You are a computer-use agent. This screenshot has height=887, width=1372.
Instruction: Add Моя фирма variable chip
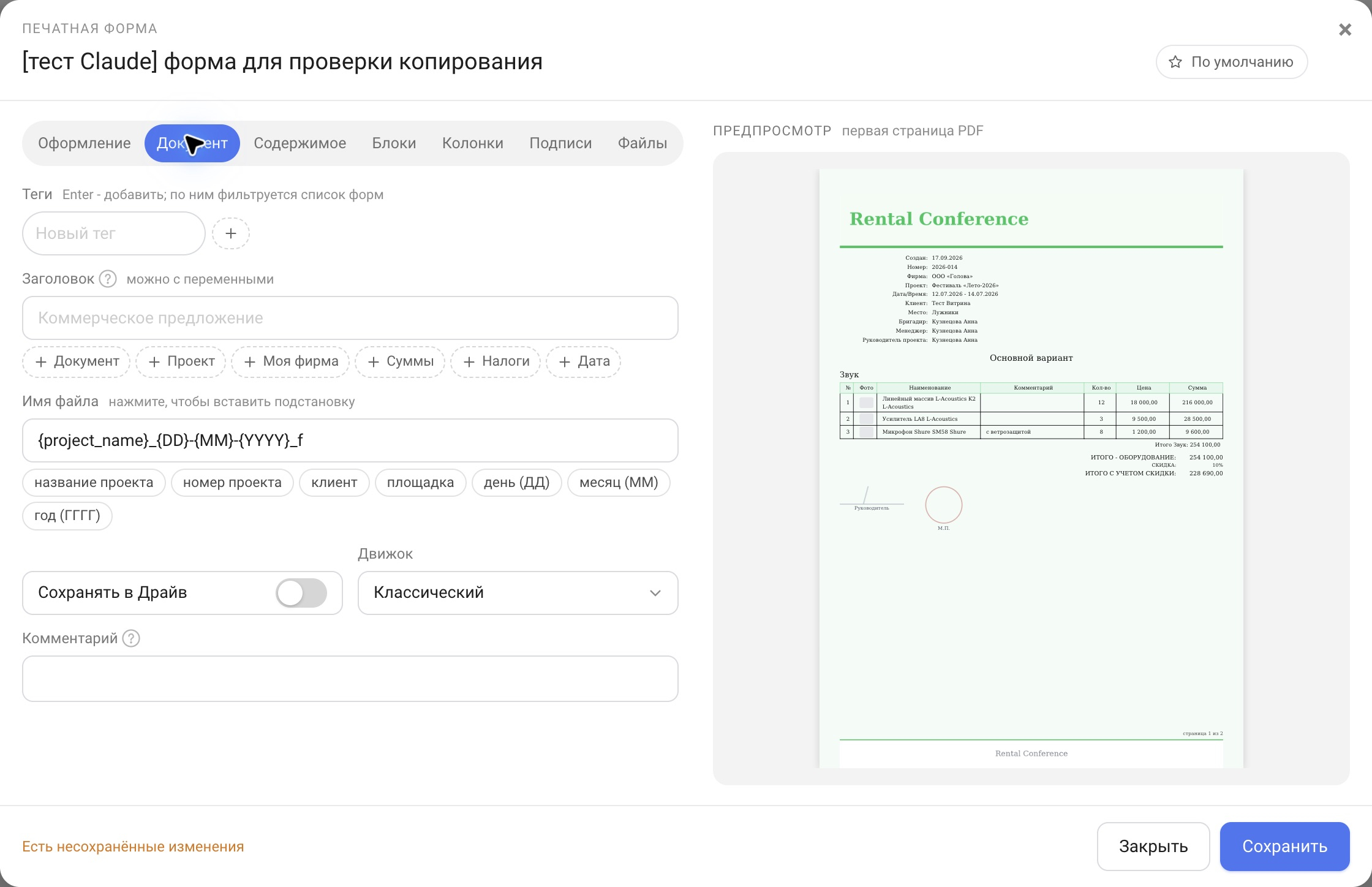point(290,361)
